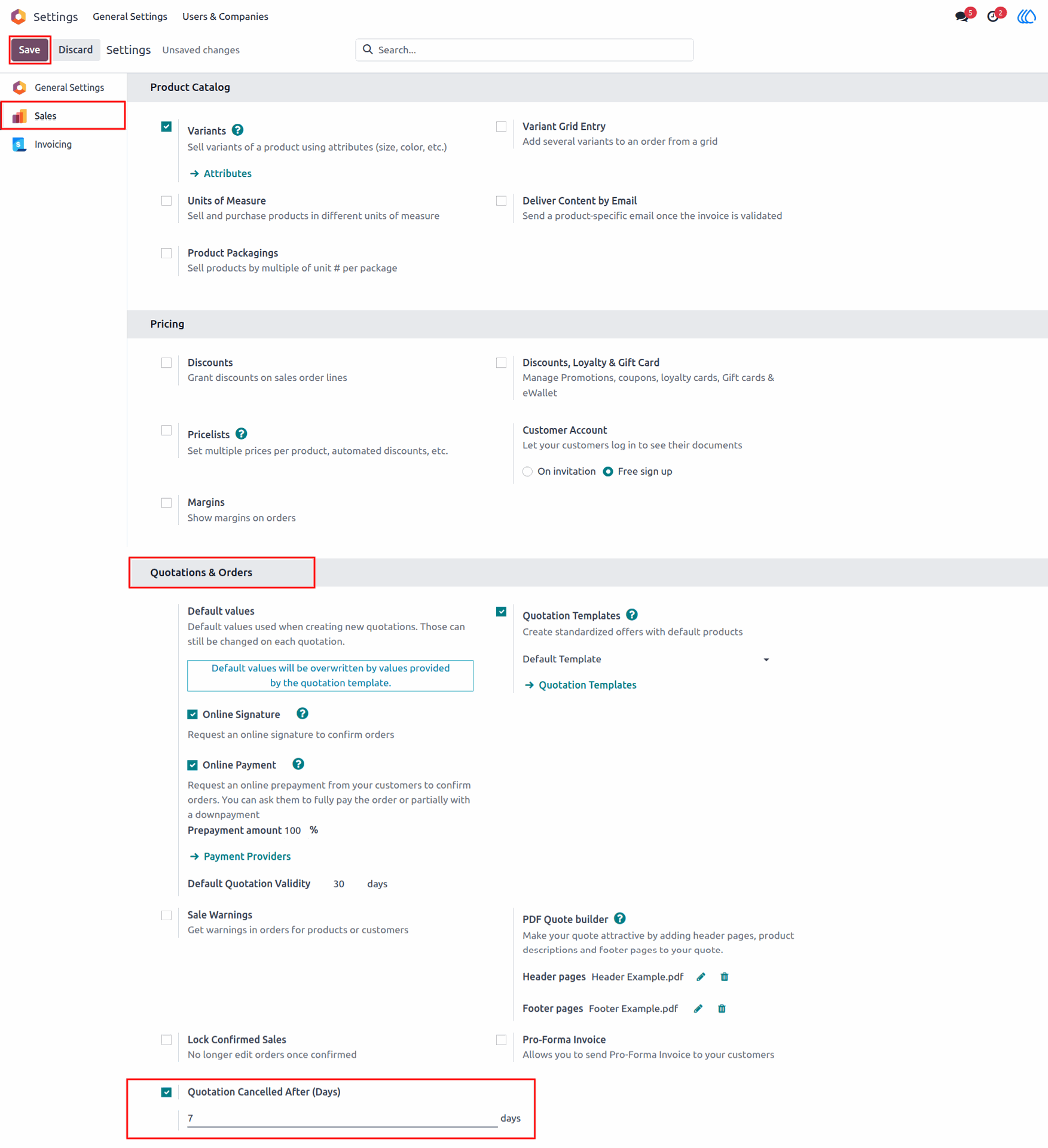The width and height of the screenshot is (1048, 1148).
Task: Click the General Settings sidebar icon
Action: tap(20, 87)
